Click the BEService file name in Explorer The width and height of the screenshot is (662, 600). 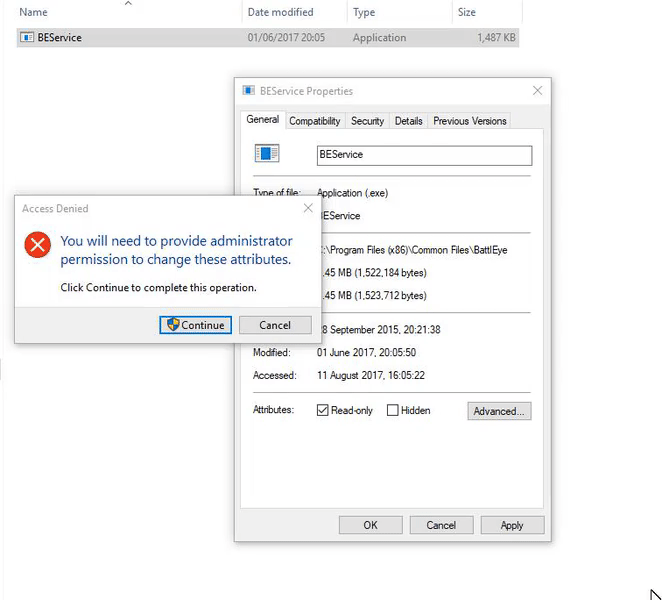pyautogui.click(x=60, y=37)
